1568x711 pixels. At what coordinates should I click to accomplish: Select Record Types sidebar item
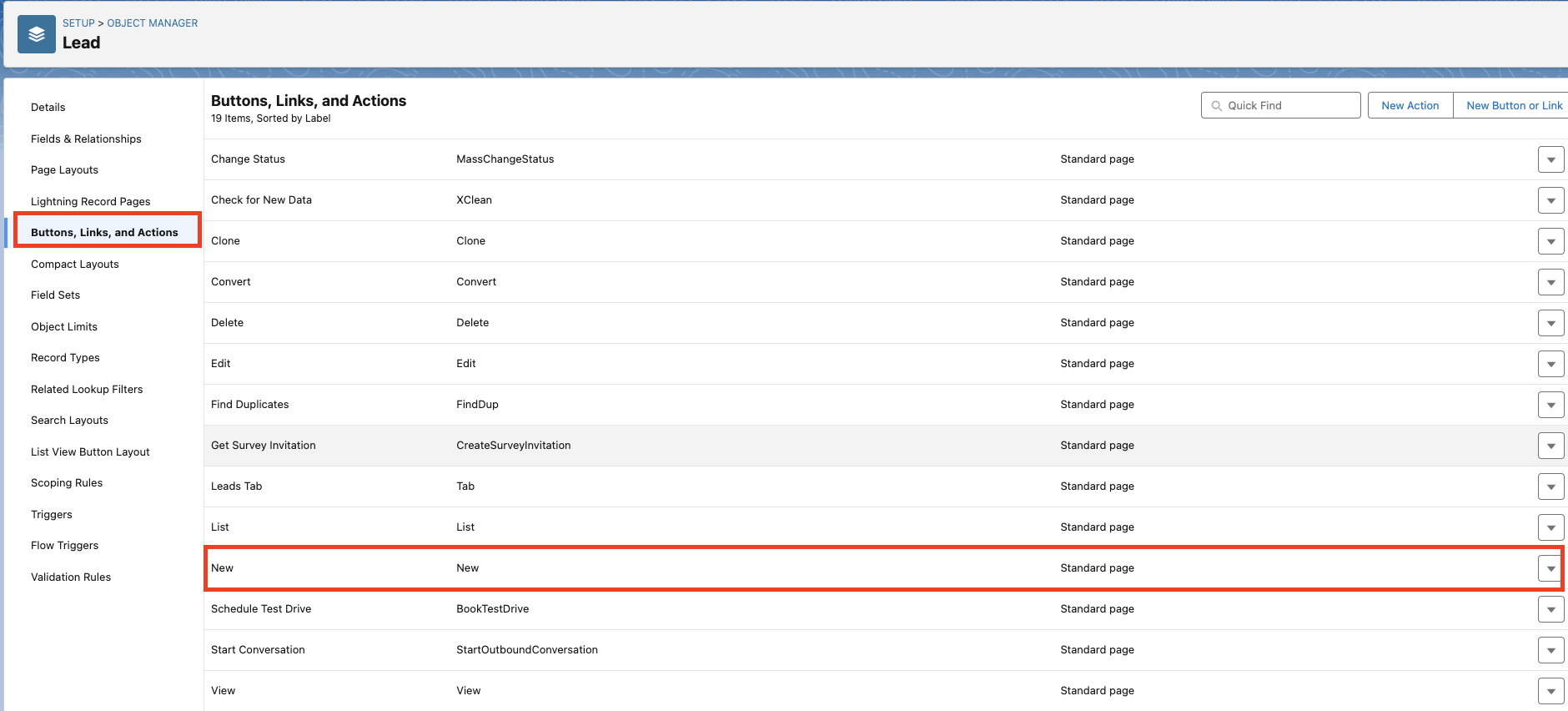click(x=65, y=358)
